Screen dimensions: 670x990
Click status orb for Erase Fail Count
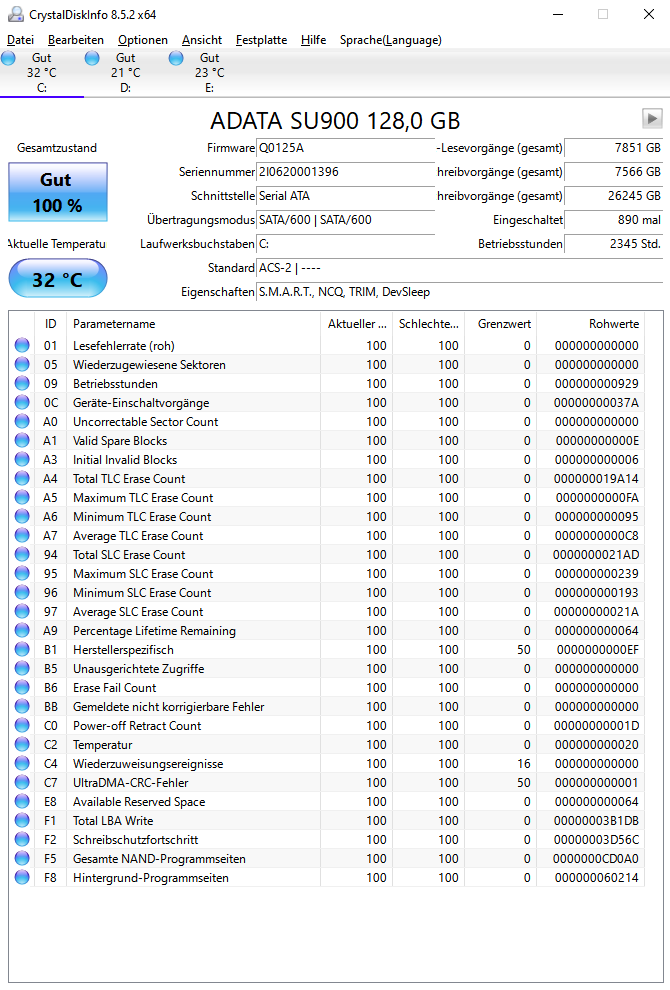(22, 687)
